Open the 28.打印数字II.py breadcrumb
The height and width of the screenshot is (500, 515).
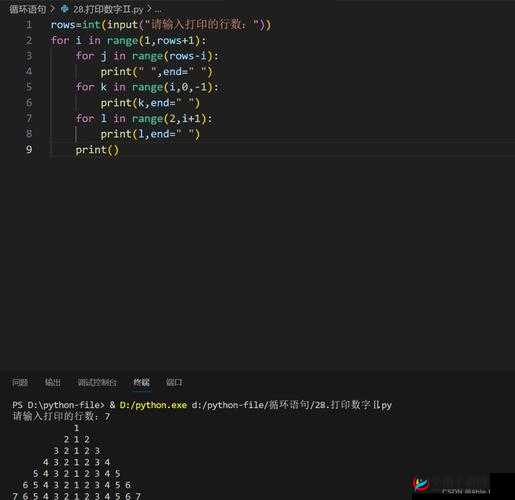click(108, 9)
